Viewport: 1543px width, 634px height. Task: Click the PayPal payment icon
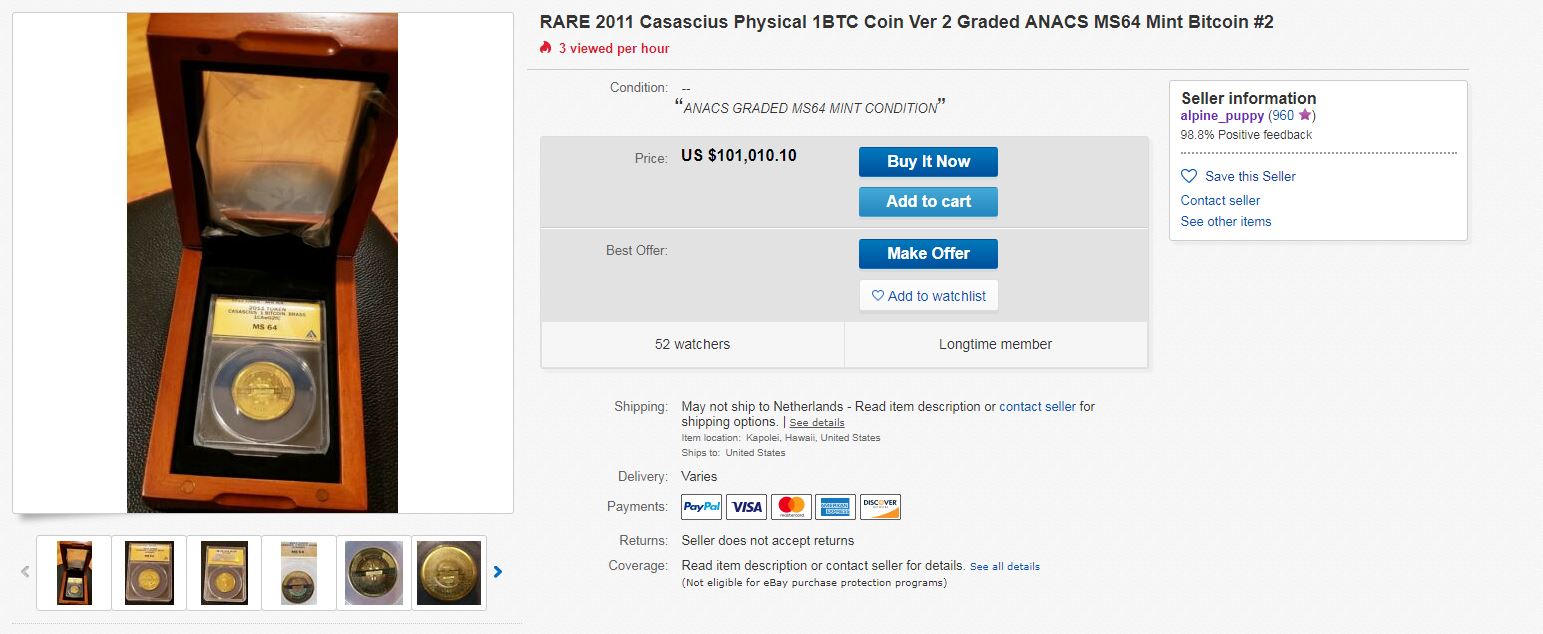(x=701, y=507)
